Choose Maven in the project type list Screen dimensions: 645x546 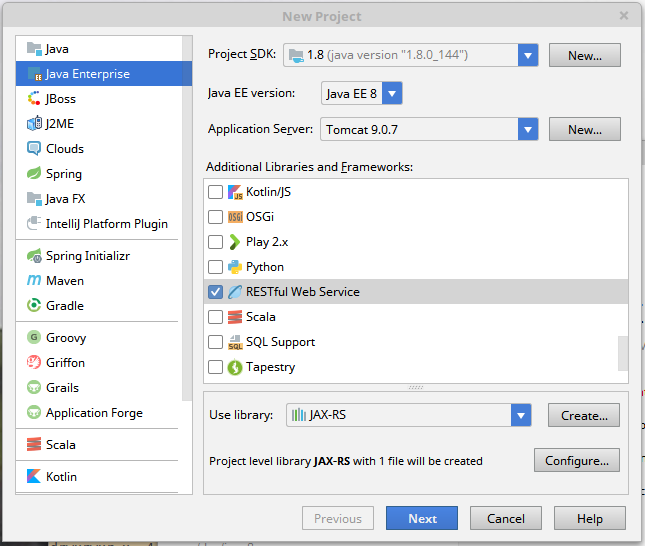99,281
